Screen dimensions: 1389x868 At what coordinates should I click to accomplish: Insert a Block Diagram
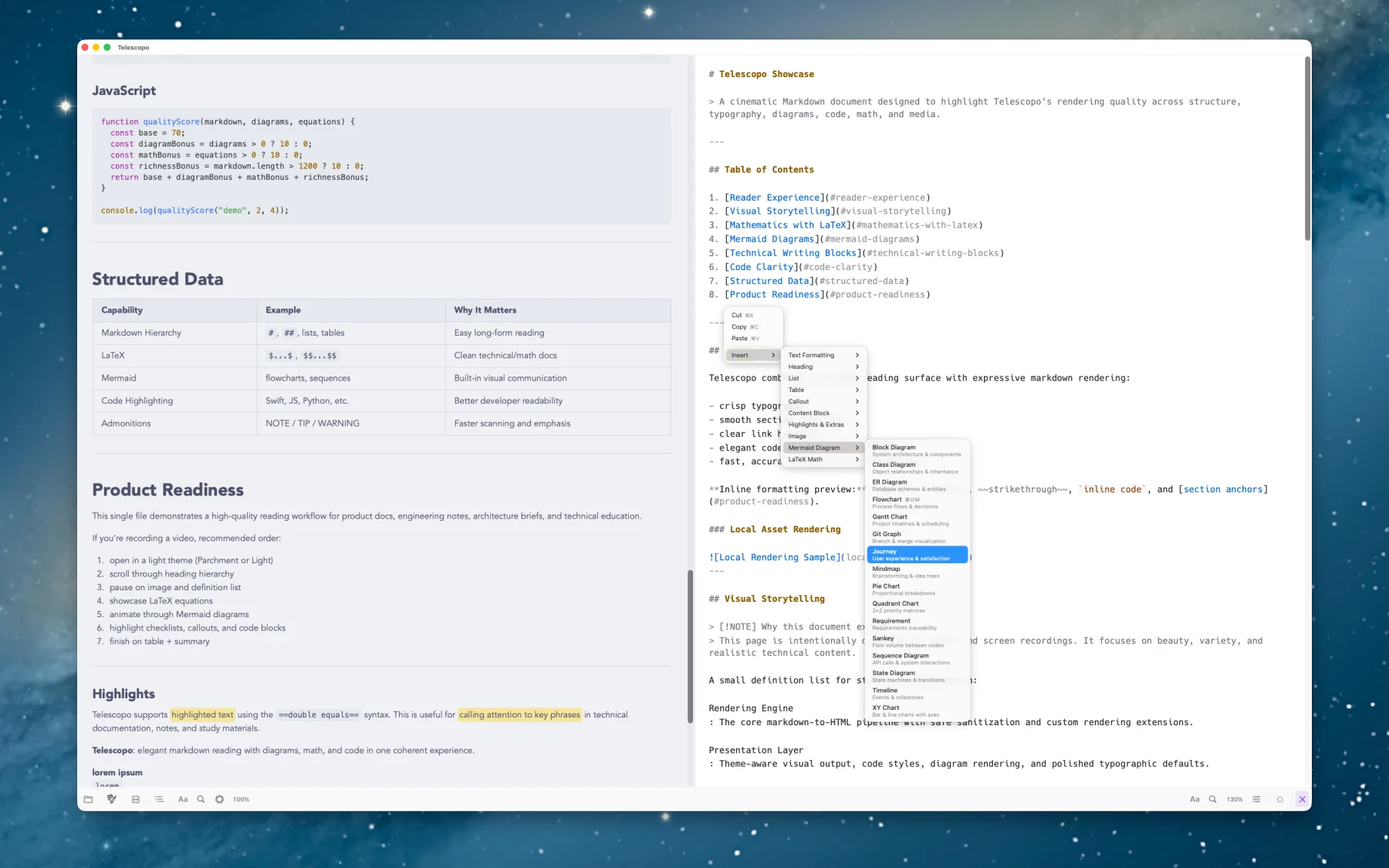pyautogui.click(x=918, y=451)
